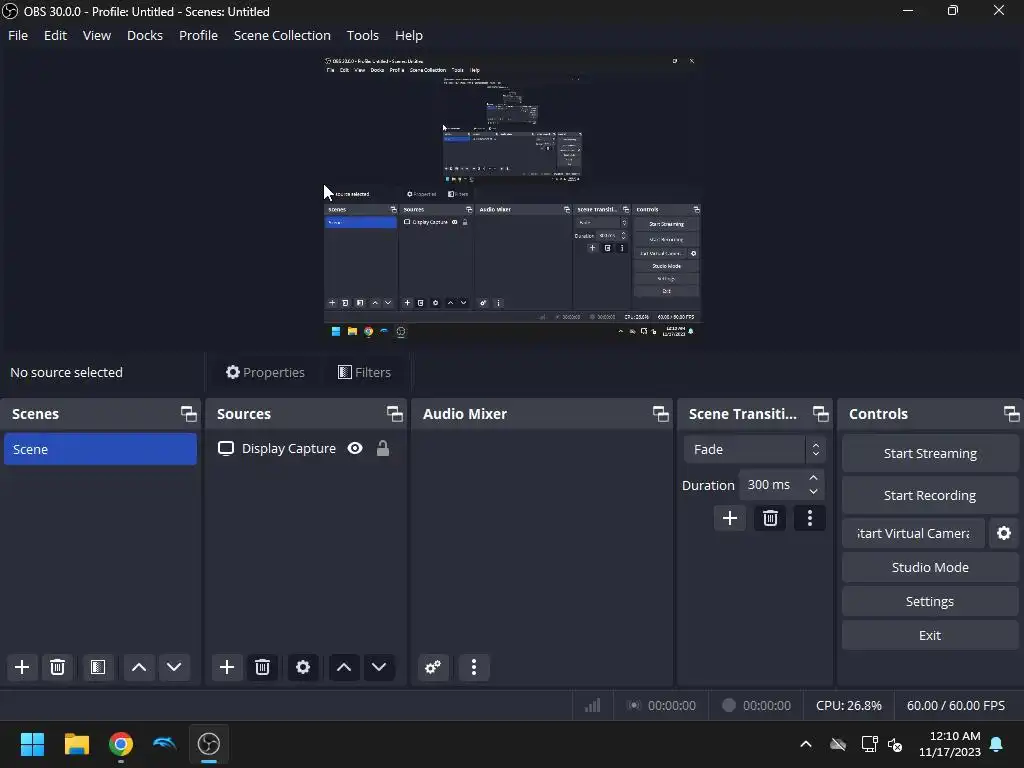Decrease transition duration with down arrow

click(x=814, y=492)
